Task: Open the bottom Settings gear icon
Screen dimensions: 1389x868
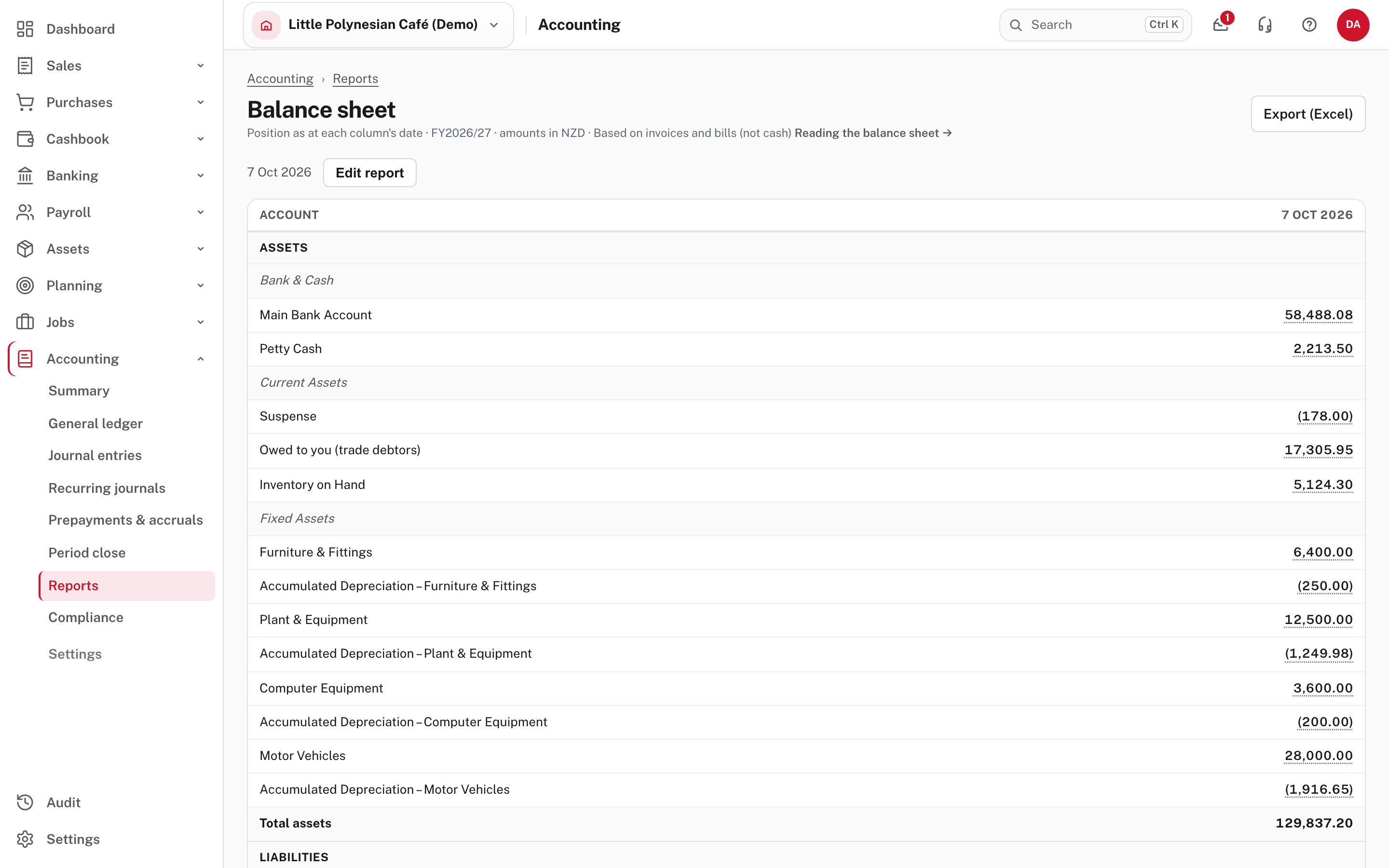Action: (25, 839)
